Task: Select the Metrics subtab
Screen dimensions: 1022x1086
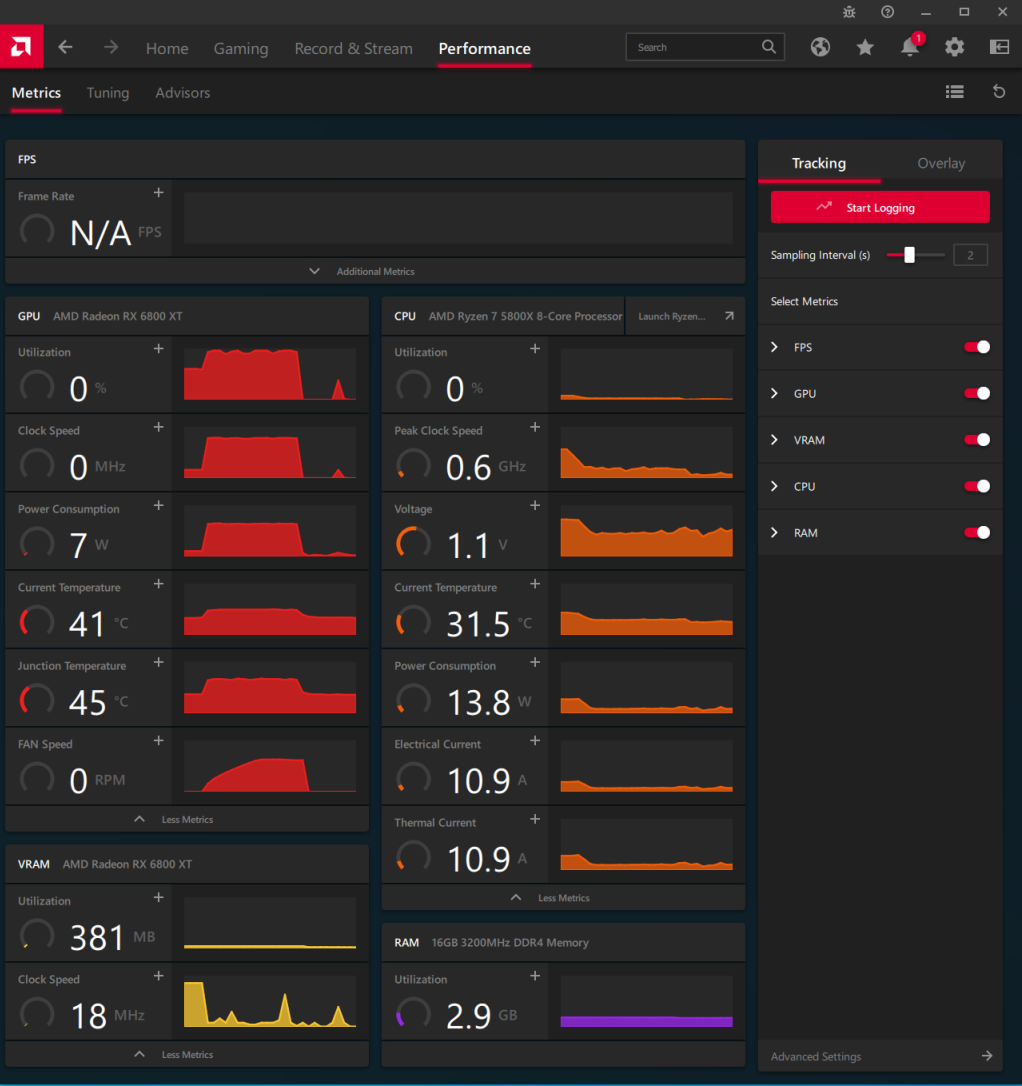Action: tap(37, 93)
